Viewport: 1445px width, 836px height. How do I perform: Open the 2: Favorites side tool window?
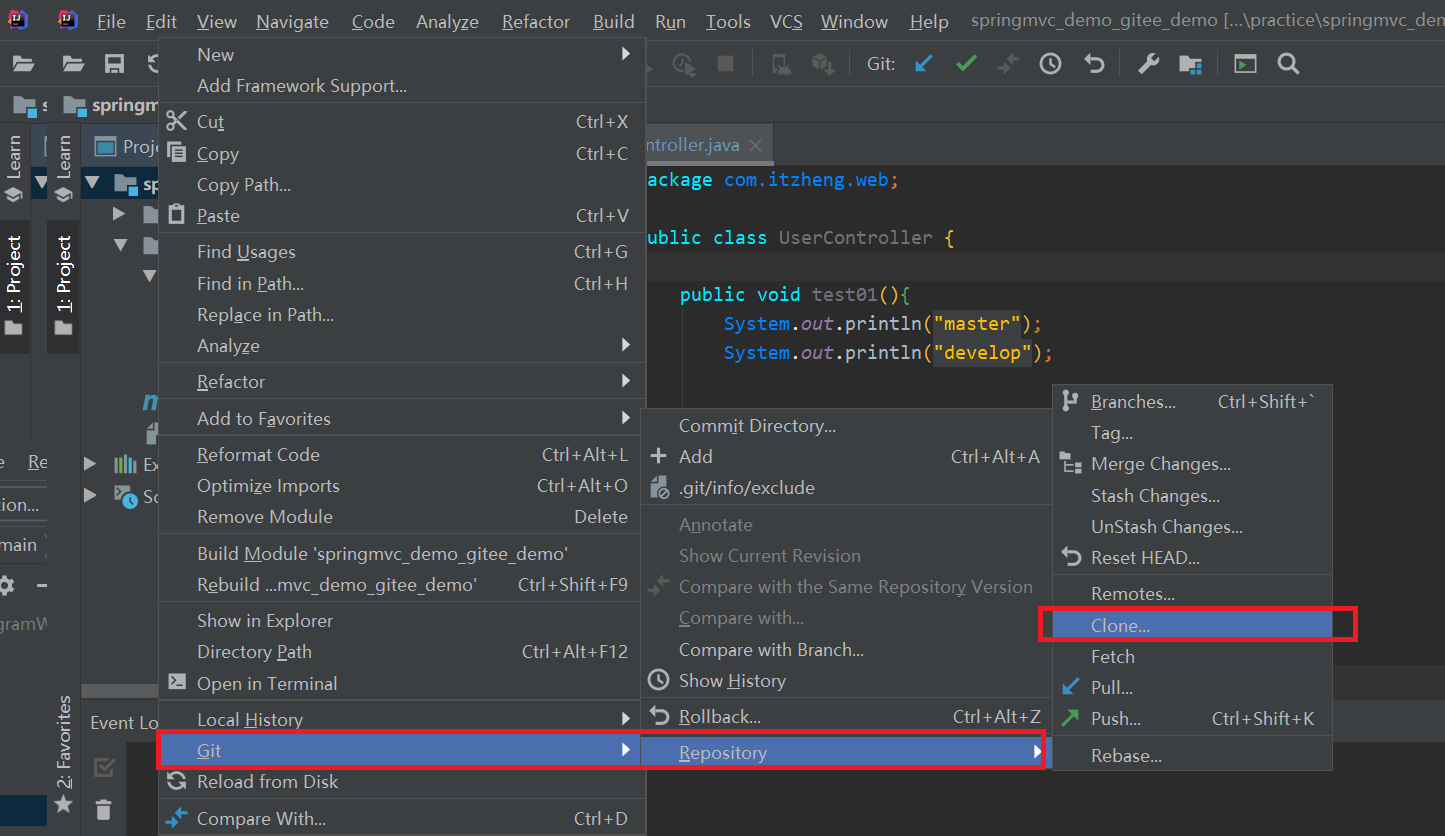pyautogui.click(x=64, y=752)
